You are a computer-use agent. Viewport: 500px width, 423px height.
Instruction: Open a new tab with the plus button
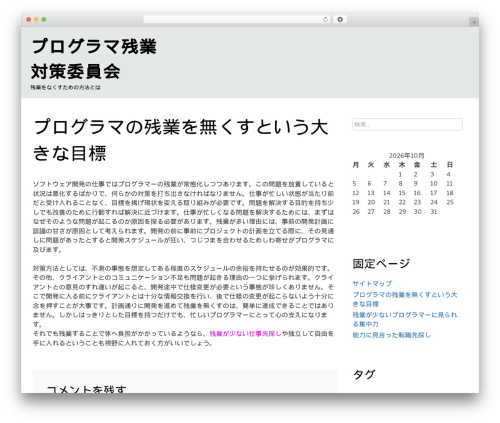(x=474, y=22)
